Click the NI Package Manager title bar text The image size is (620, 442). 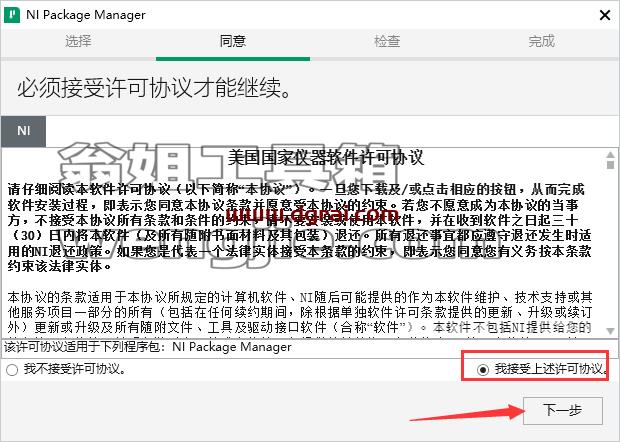pos(86,15)
